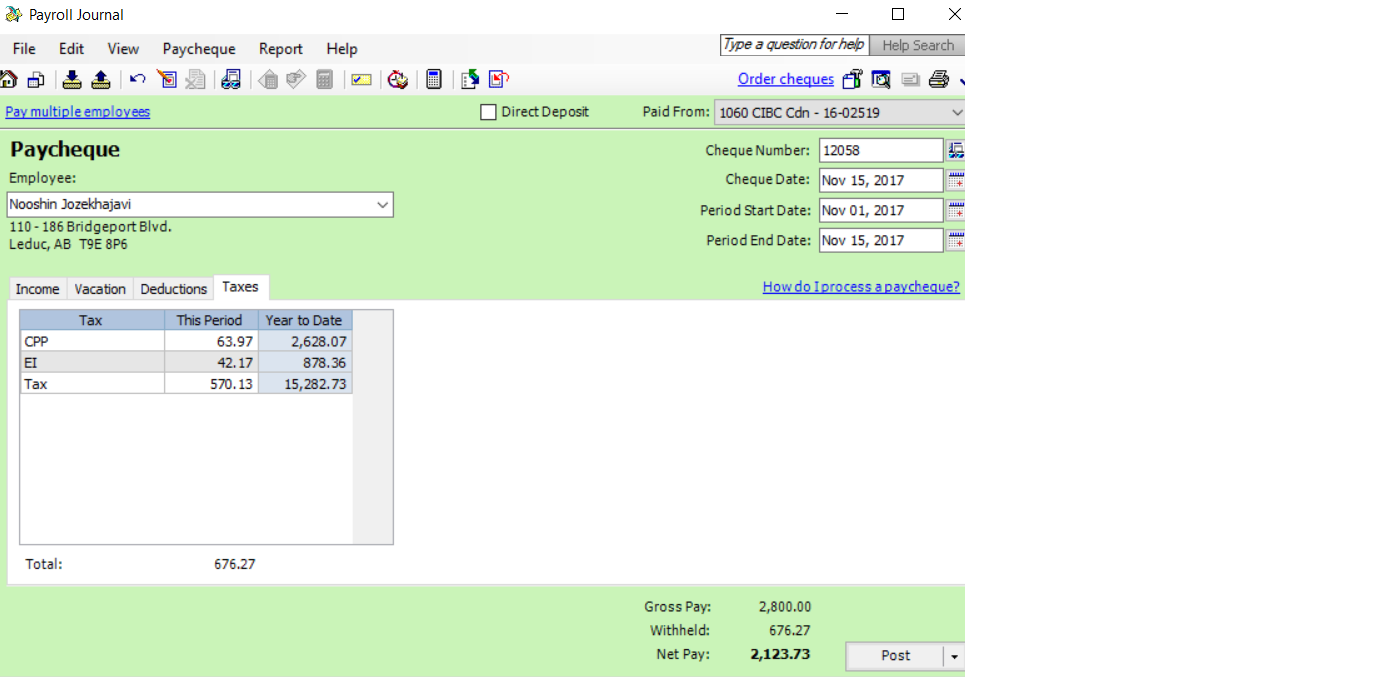Viewport: 1395px width, 677px height.
Task: Refresh lists with green arrow icon
Action: tap(470, 79)
